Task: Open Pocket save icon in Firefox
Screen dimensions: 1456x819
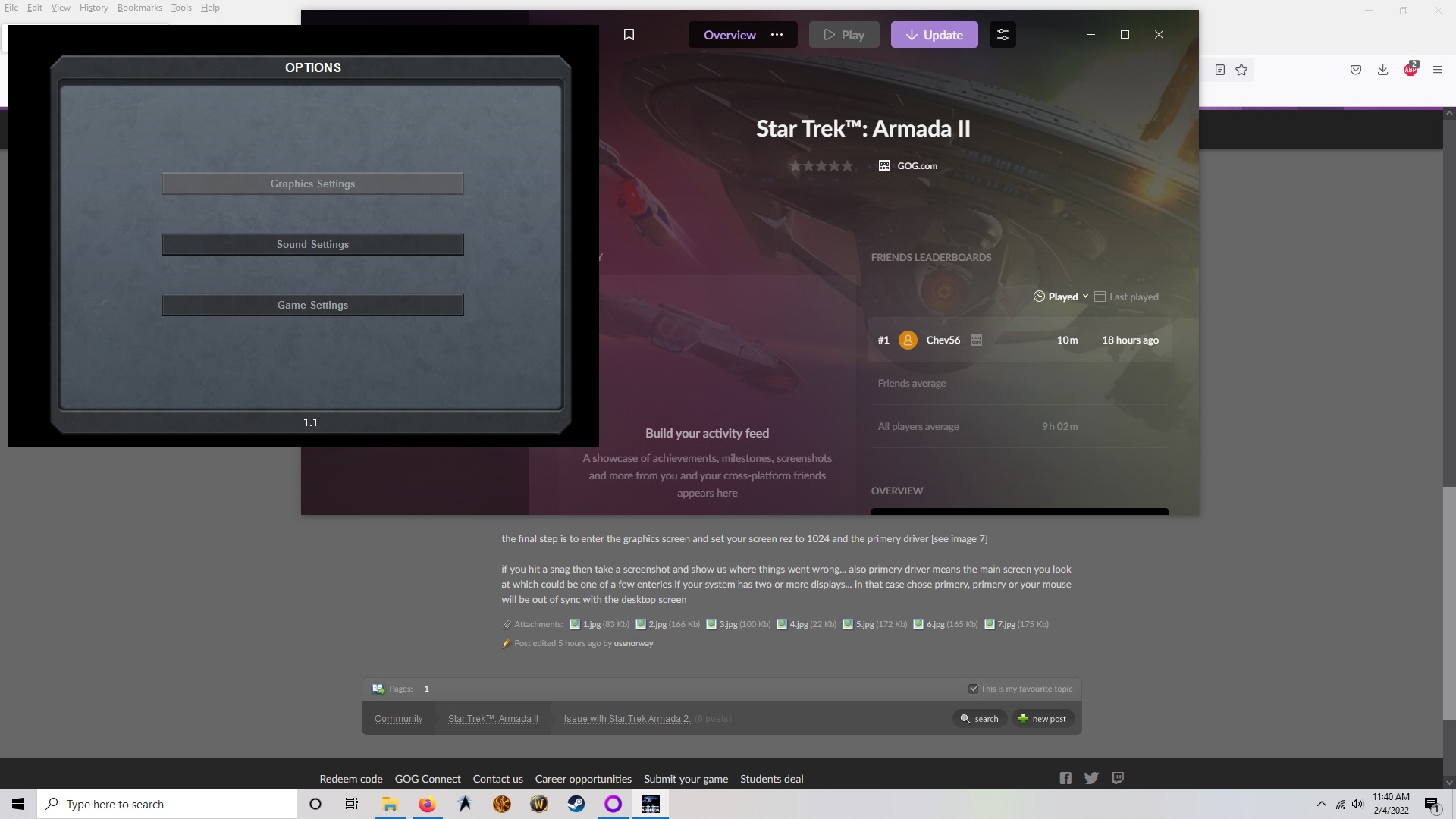Action: tap(1356, 70)
